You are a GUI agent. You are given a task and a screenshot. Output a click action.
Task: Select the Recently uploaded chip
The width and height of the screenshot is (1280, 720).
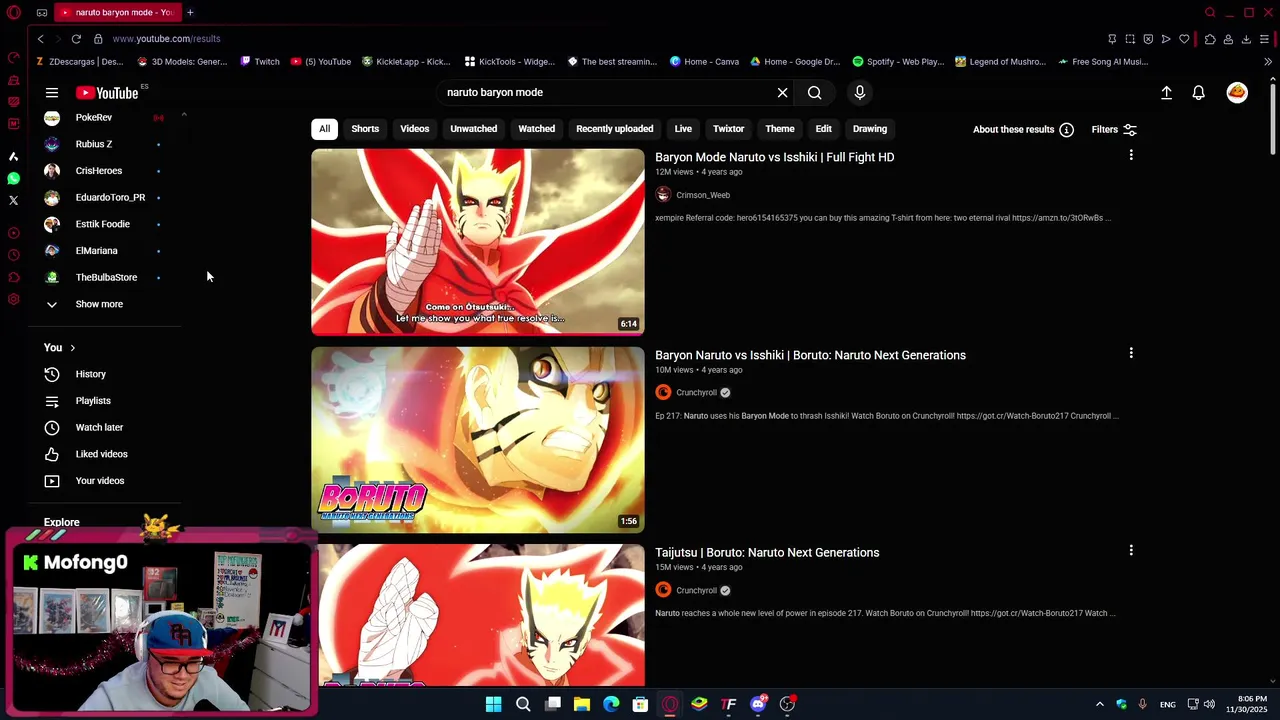[x=614, y=129]
